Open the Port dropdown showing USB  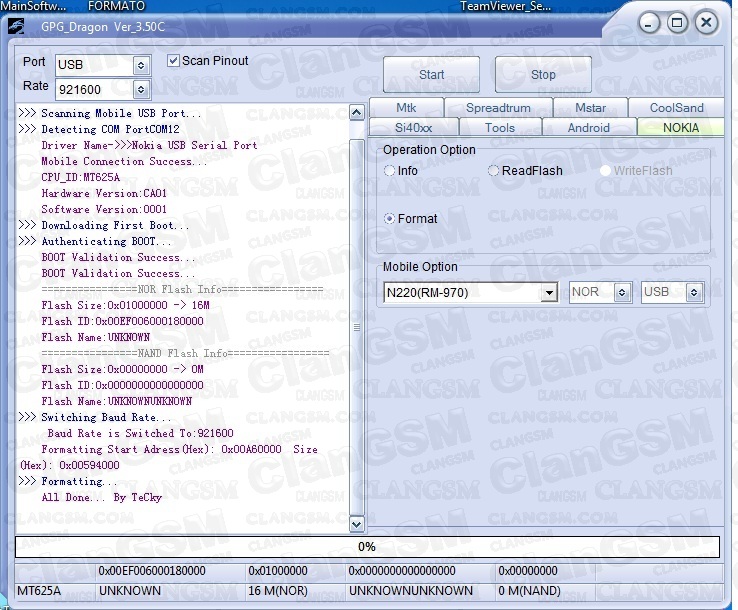[x=141, y=65]
